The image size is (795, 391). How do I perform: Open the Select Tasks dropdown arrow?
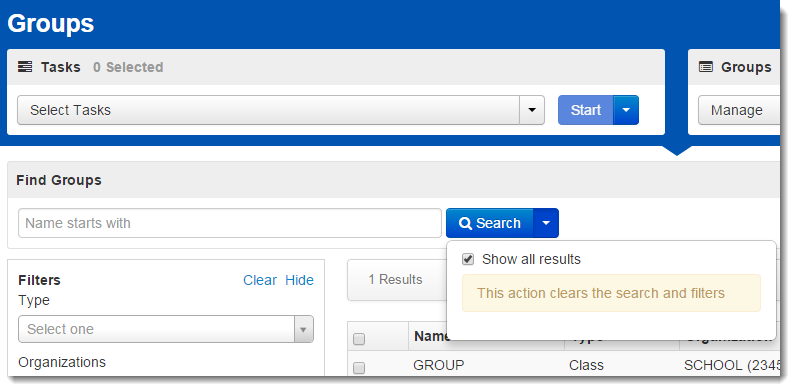tap(532, 110)
